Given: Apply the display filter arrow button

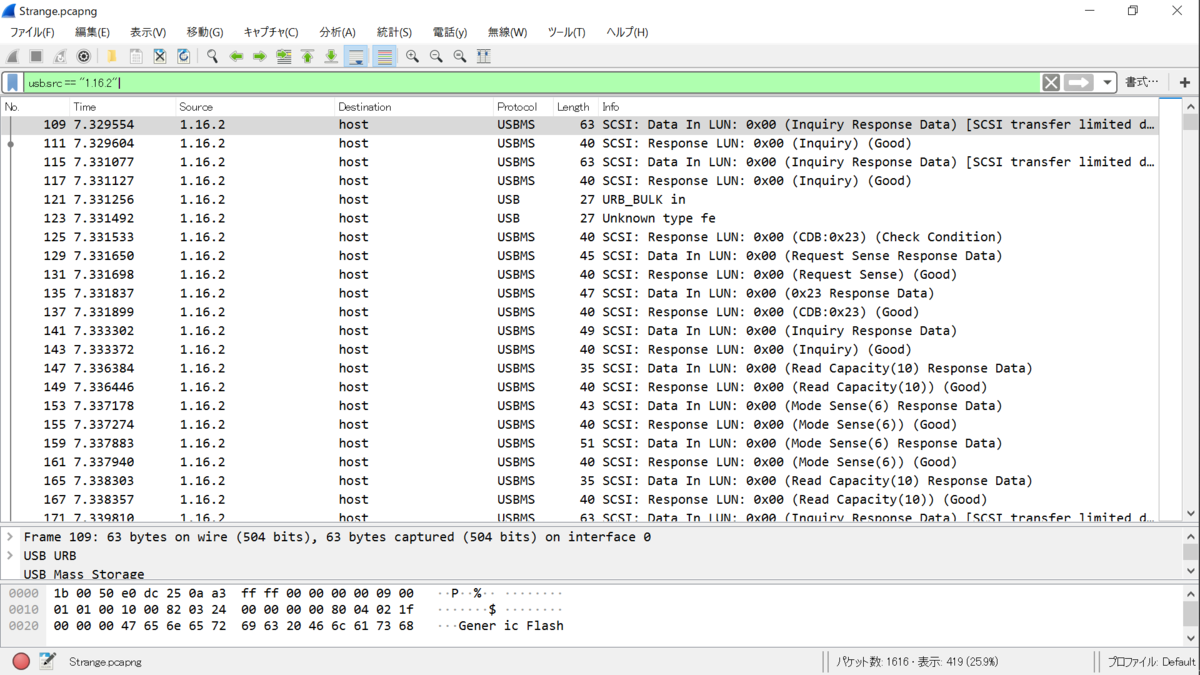Looking at the screenshot, I should click(x=1079, y=83).
